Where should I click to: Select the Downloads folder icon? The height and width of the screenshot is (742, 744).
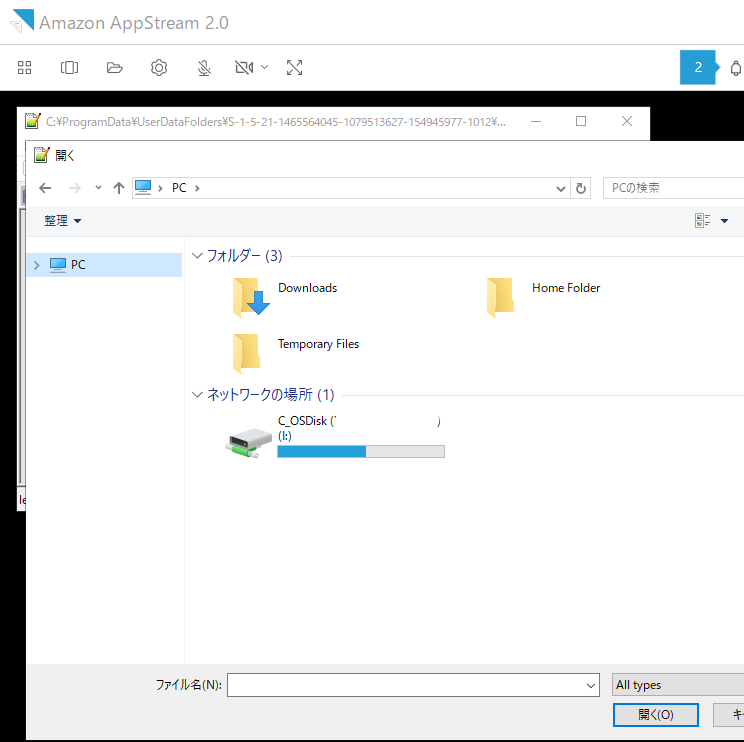tap(251, 297)
